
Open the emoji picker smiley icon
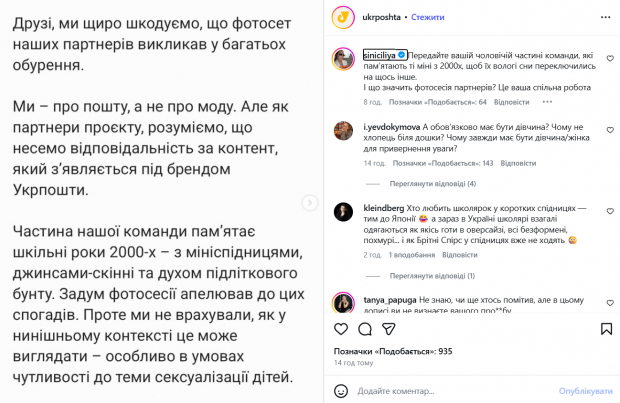(341, 390)
